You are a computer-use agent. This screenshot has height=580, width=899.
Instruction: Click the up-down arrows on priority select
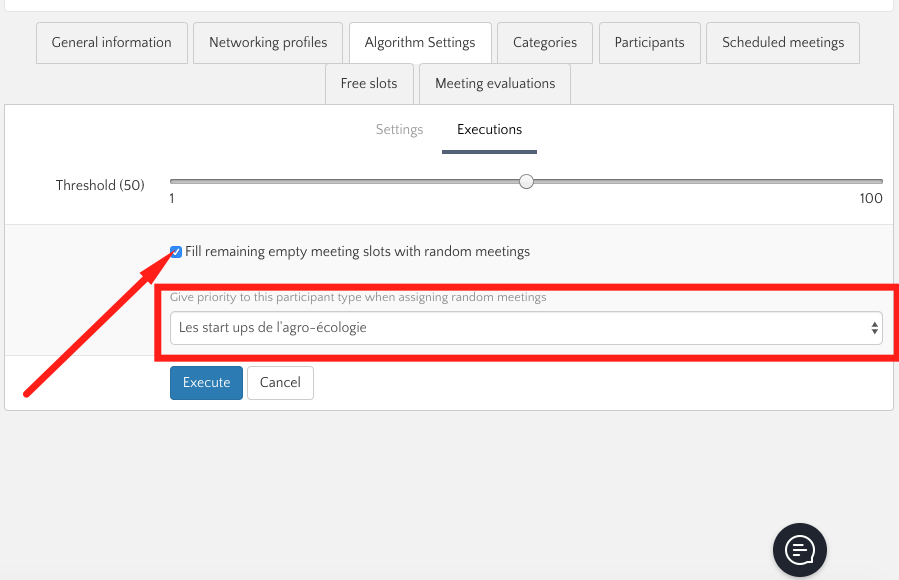tap(875, 327)
